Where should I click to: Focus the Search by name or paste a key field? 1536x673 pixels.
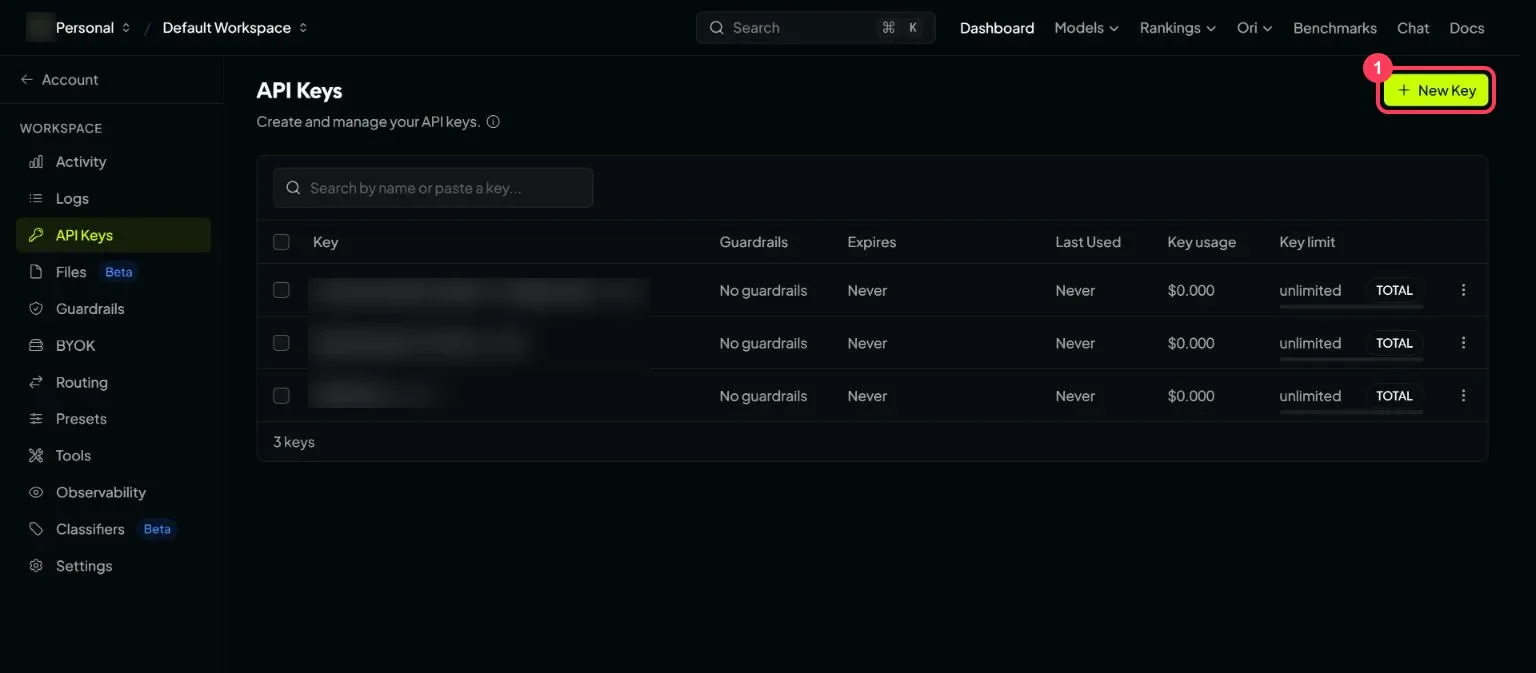433,188
